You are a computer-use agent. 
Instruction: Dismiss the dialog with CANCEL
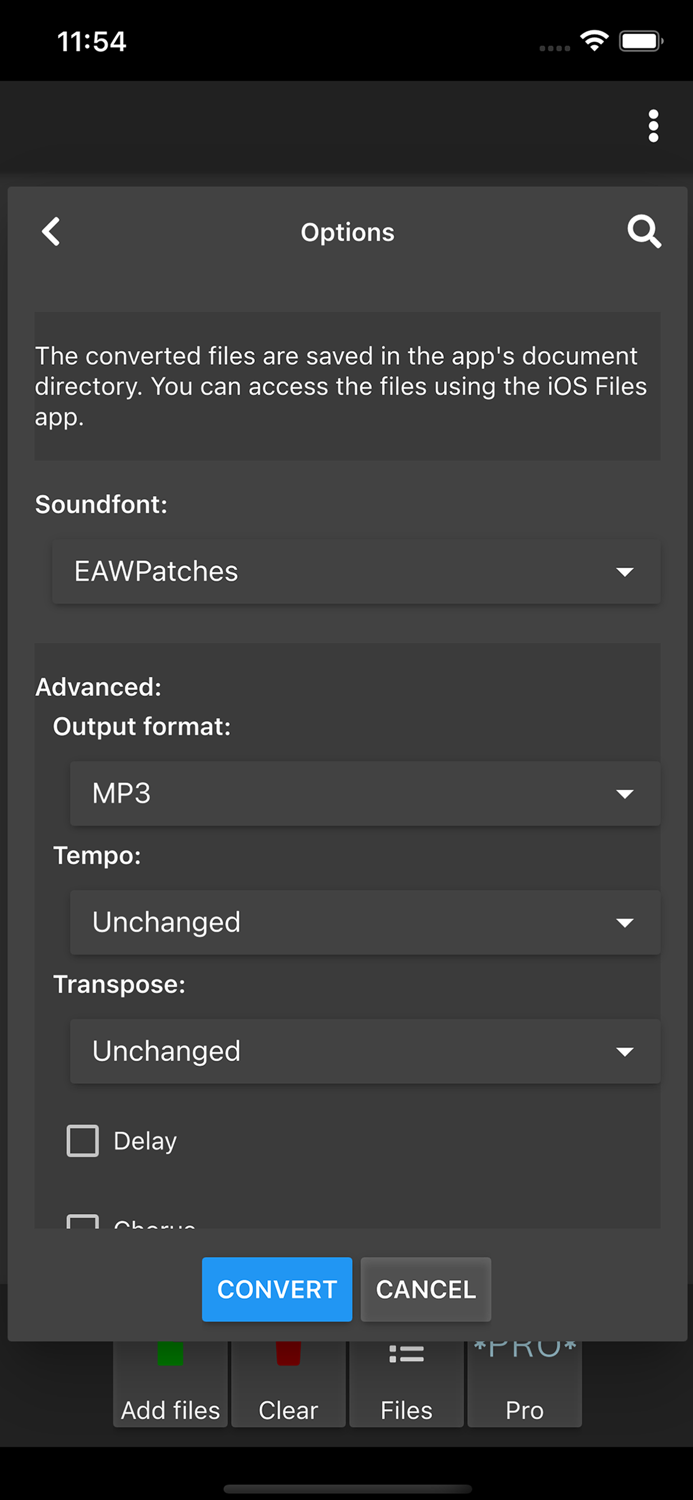425,1290
